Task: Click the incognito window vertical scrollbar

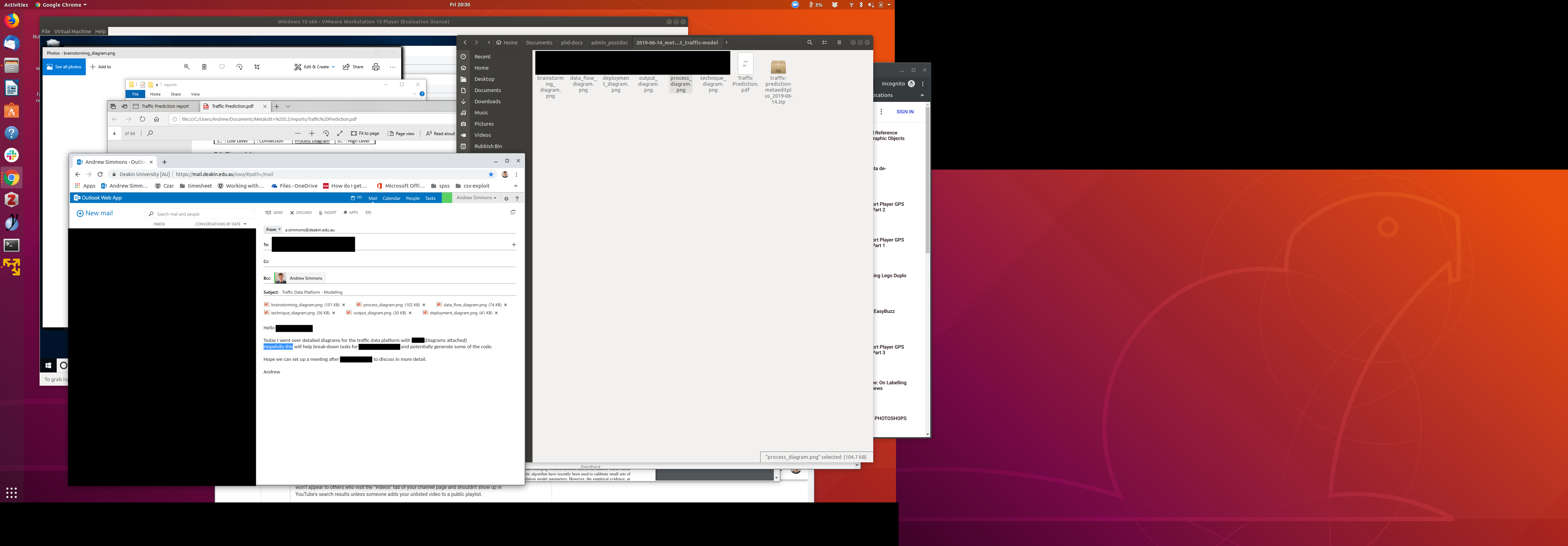Action: coord(927,180)
